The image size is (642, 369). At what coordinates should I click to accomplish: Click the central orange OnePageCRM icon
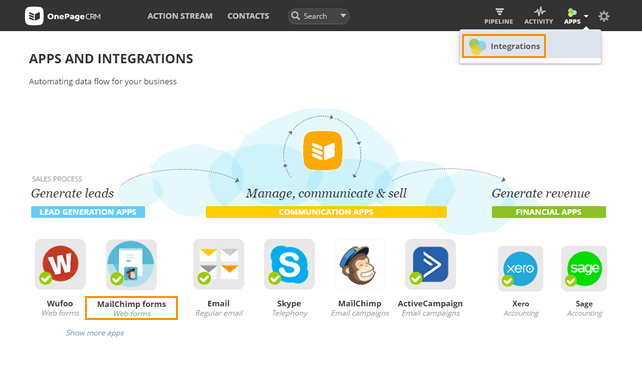323,150
